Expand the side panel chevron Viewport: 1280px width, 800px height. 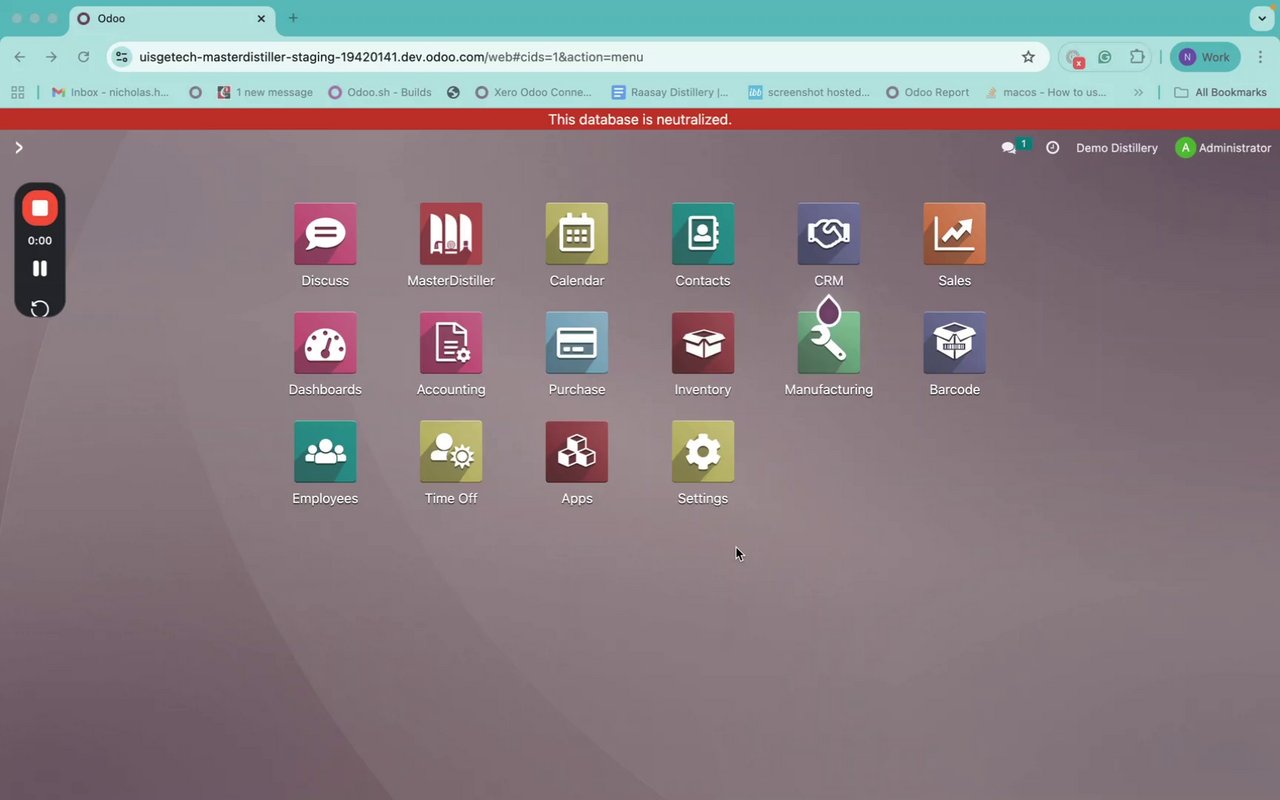point(18,148)
